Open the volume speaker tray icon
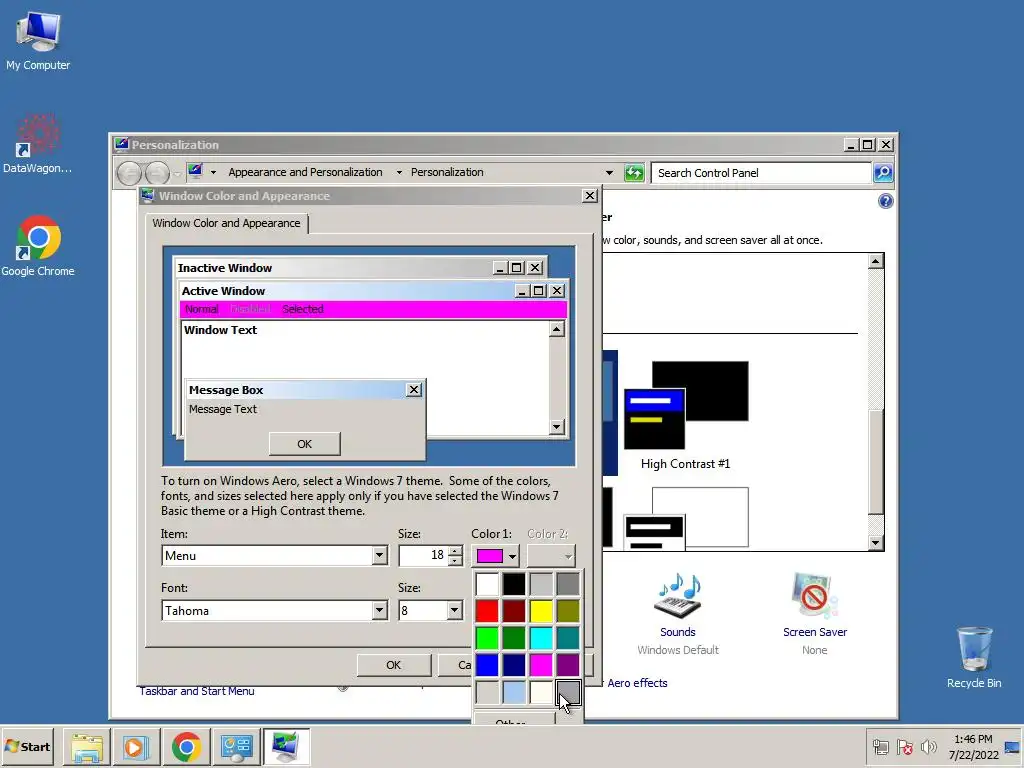This screenshot has height=768, width=1024. pyautogui.click(x=928, y=746)
